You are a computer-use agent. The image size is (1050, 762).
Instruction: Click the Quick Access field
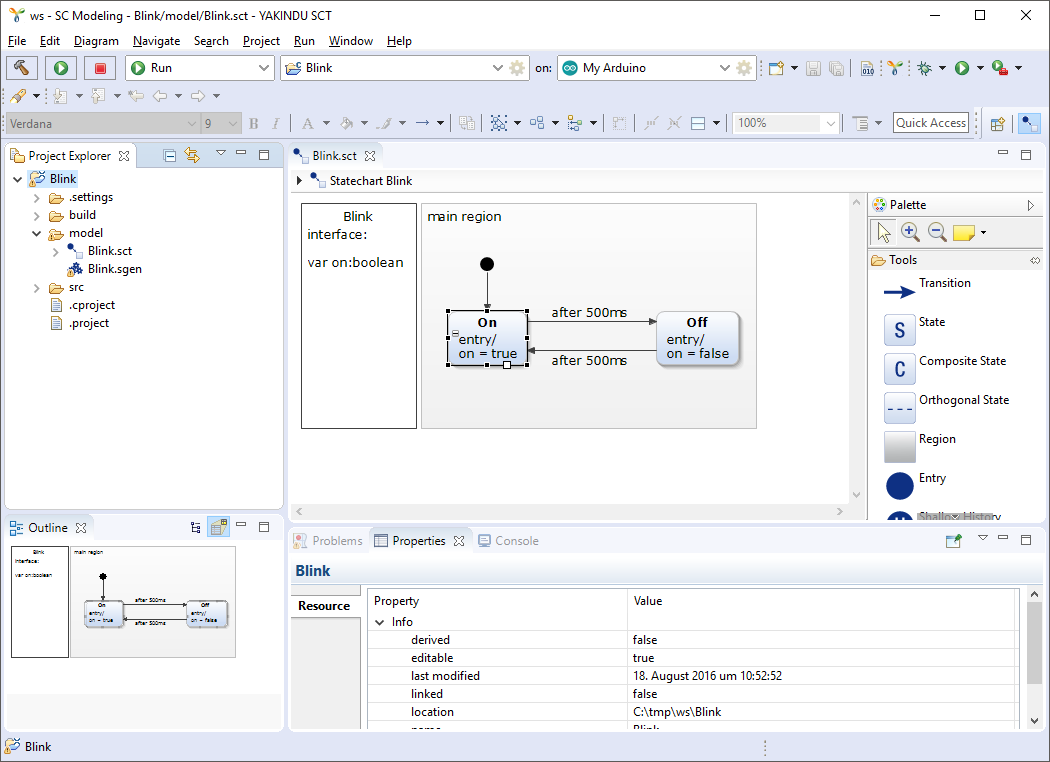click(930, 122)
